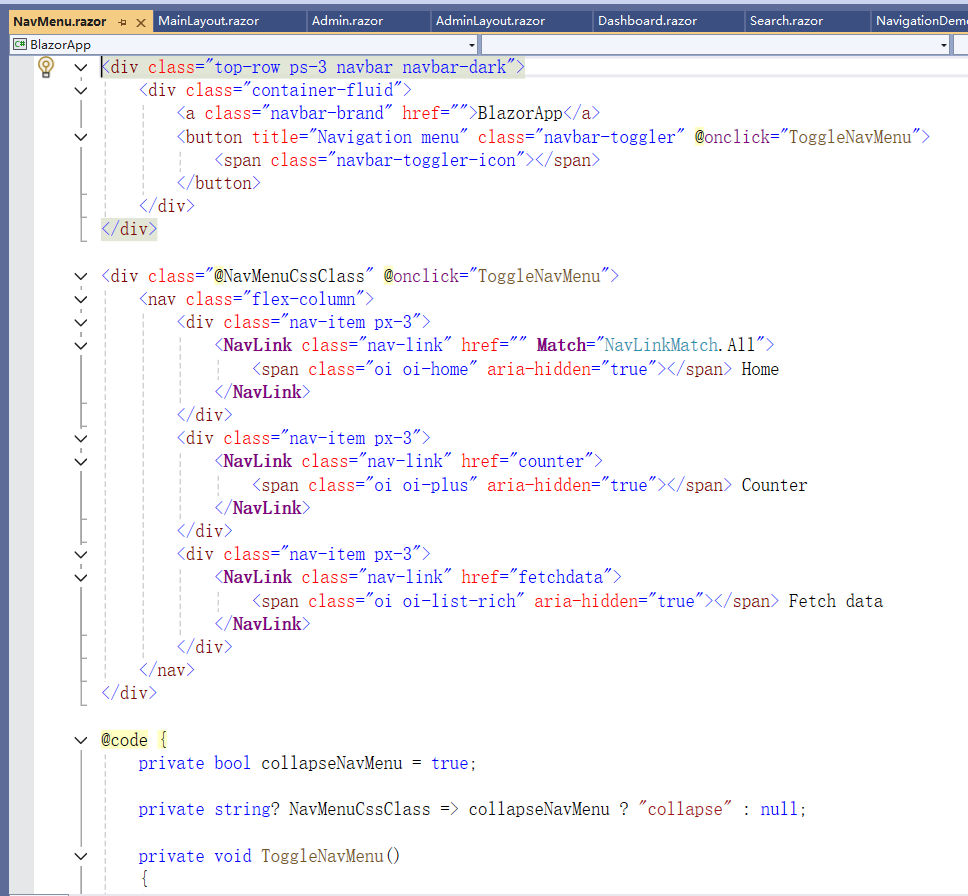Click the lightbulb quick actions icon
This screenshot has width=968, height=896.
click(45, 66)
